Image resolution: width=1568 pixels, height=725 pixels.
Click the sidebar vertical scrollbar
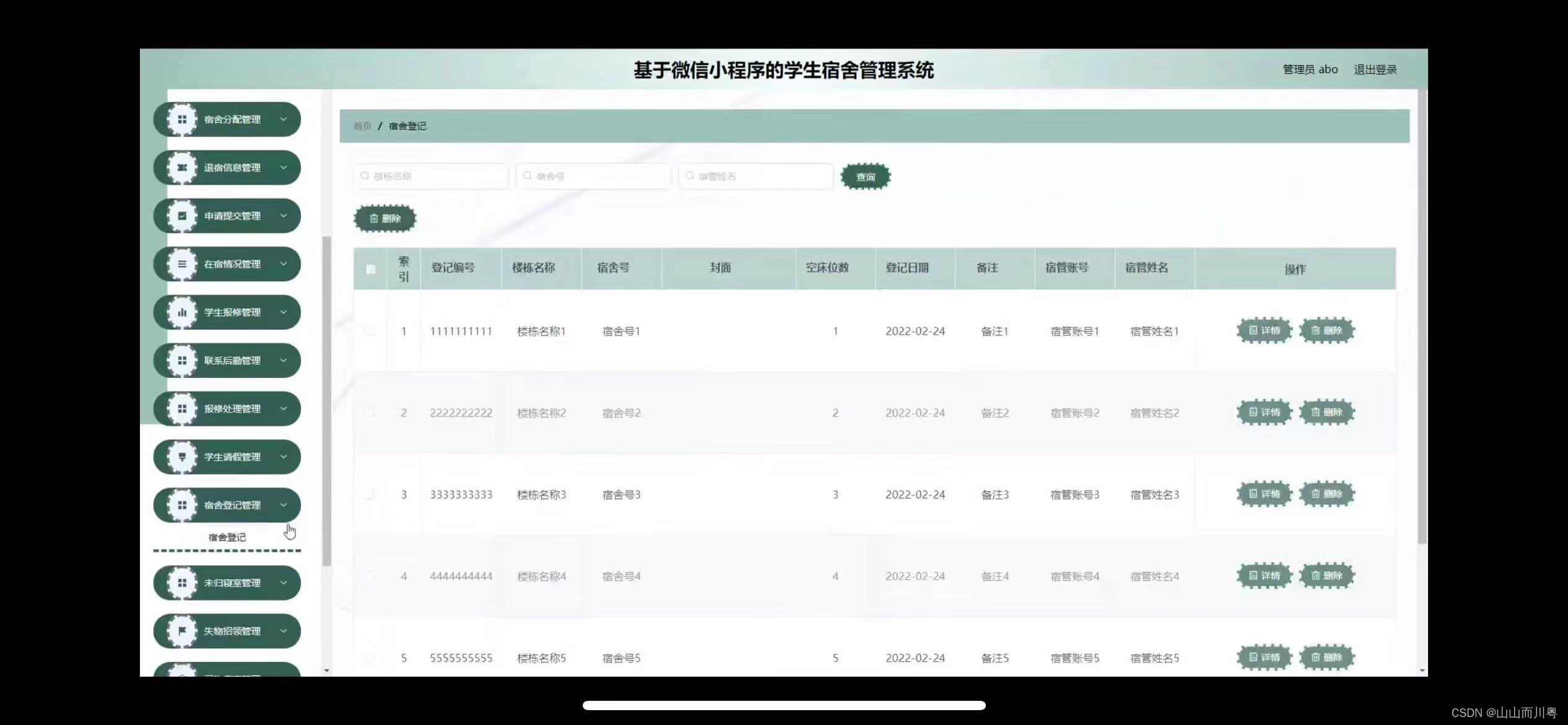pyautogui.click(x=326, y=401)
